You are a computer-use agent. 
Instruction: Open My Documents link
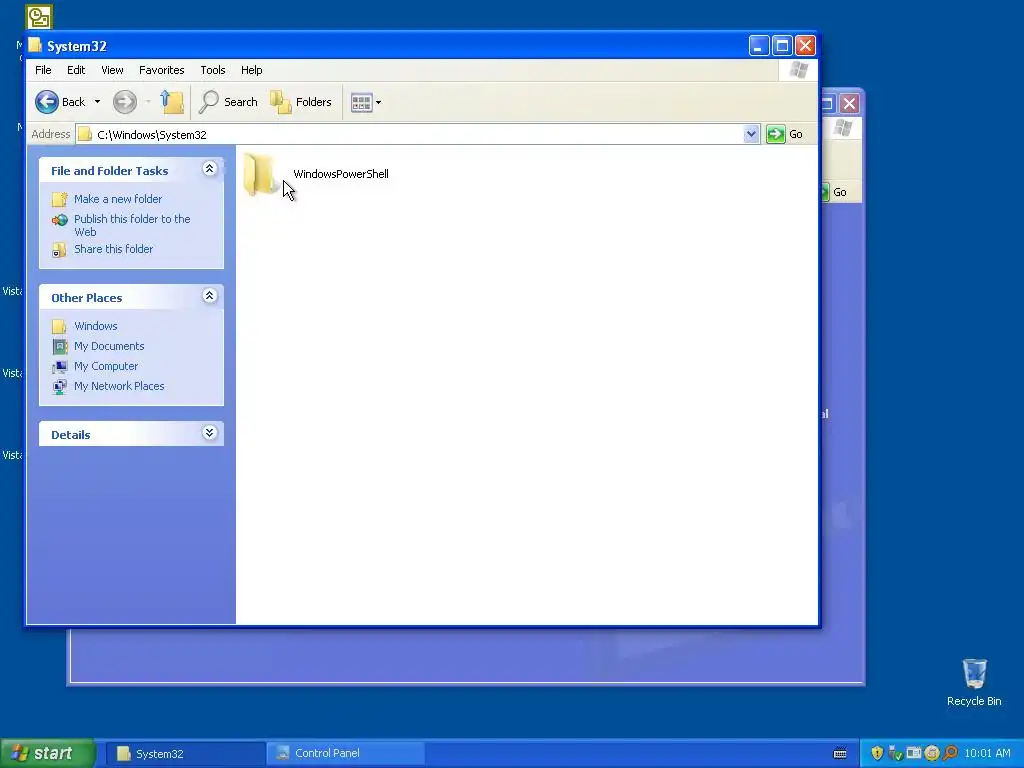point(109,346)
